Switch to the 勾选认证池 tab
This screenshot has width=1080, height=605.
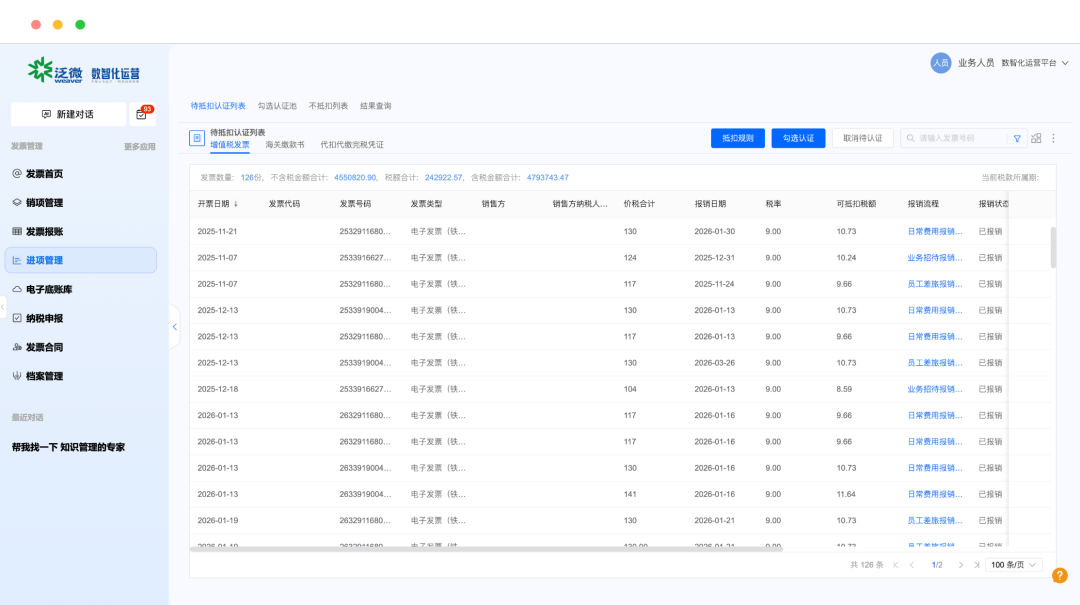(x=277, y=106)
